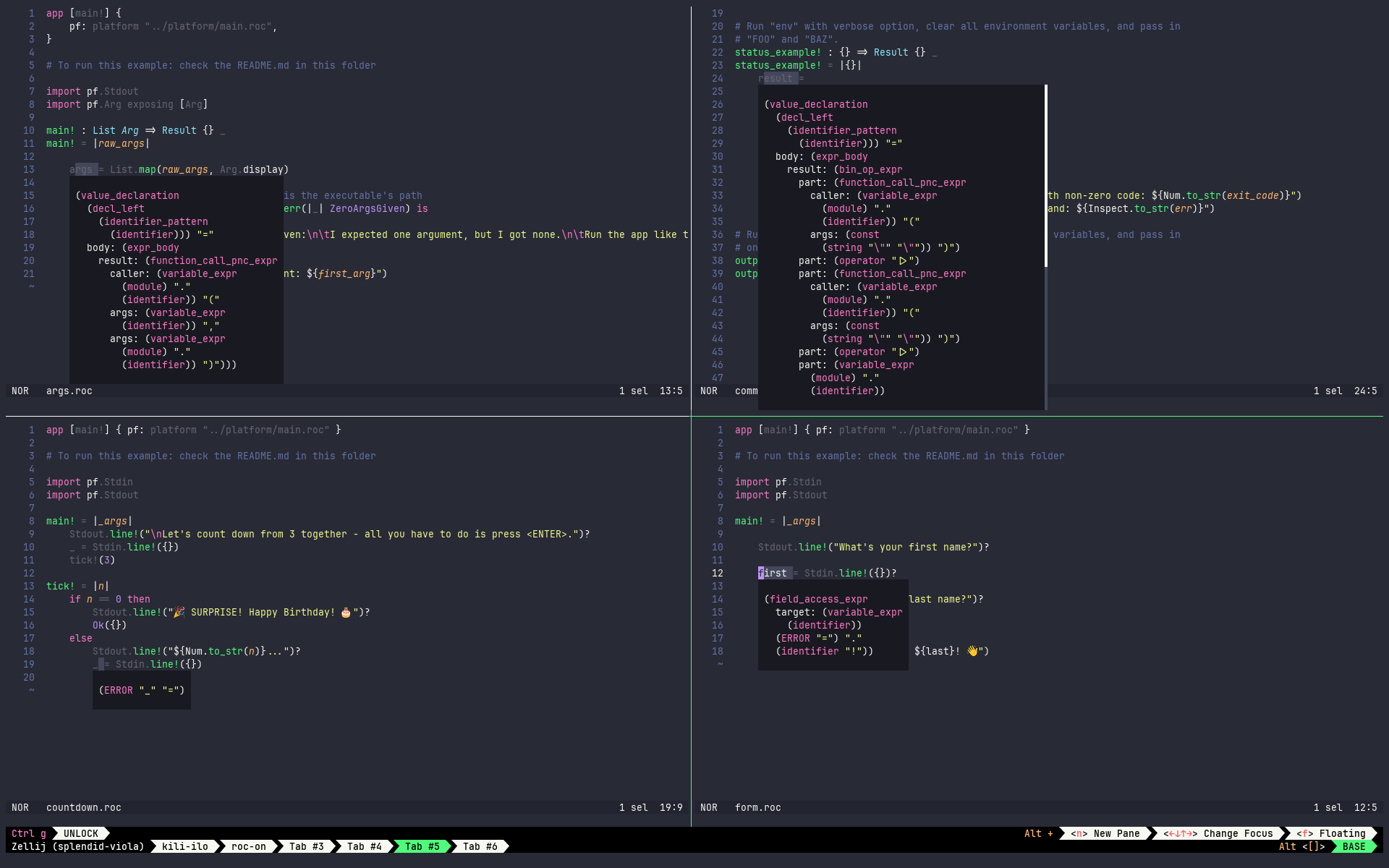
Task: Click the args.roc file name in statusline
Action: coord(69,391)
